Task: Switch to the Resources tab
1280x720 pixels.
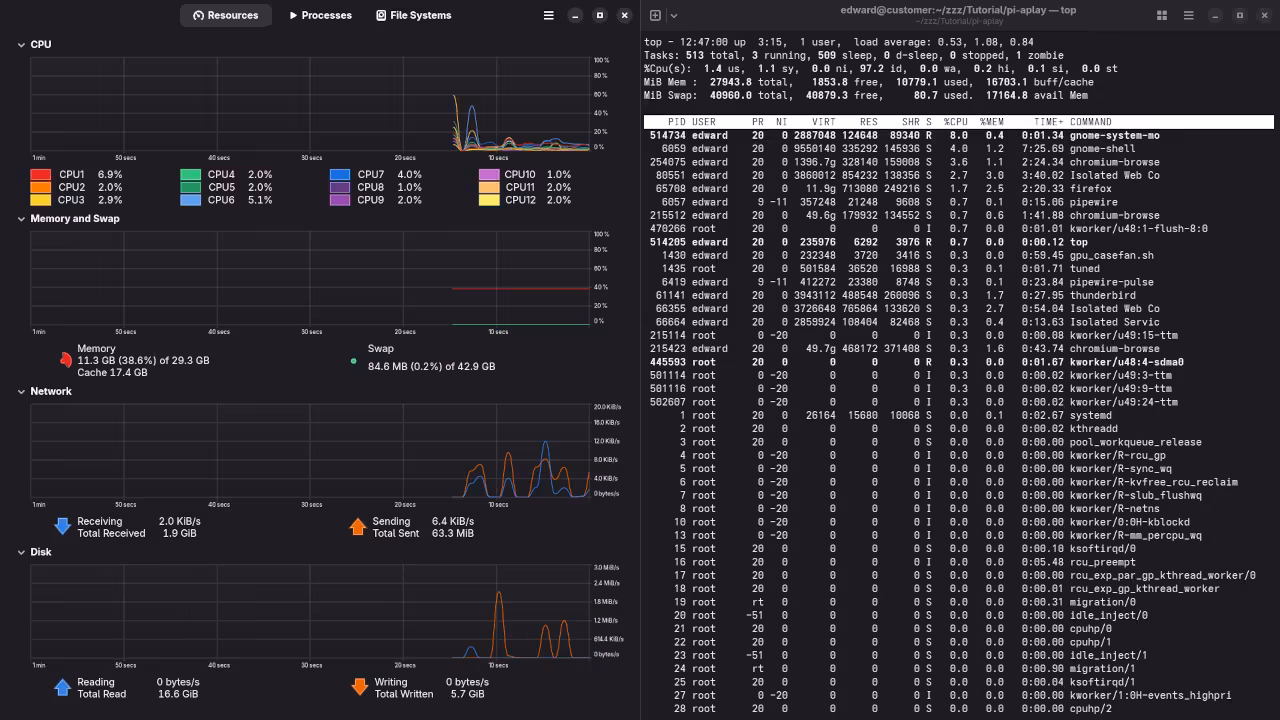Action: 226,15
